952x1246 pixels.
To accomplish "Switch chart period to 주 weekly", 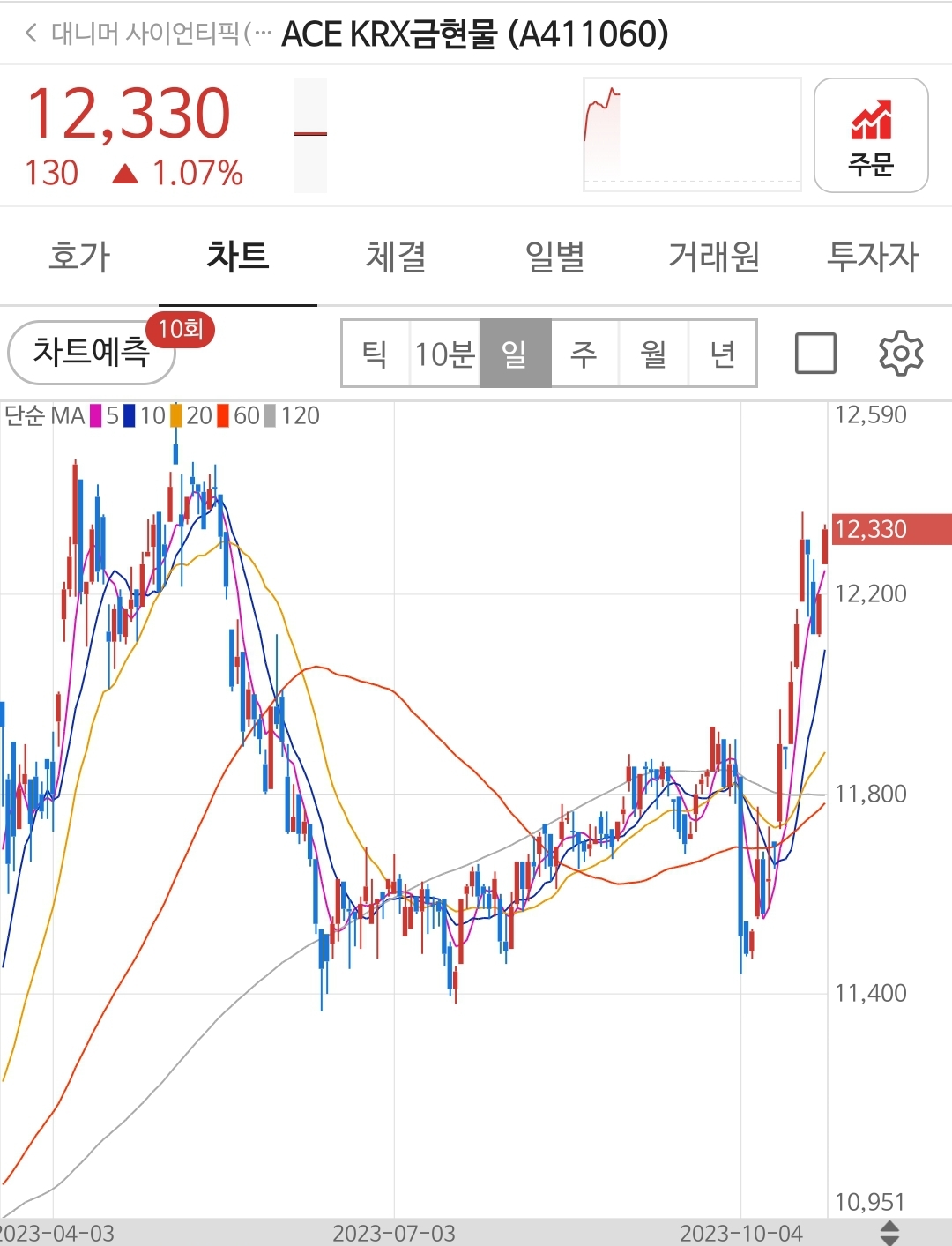I will [x=584, y=354].
